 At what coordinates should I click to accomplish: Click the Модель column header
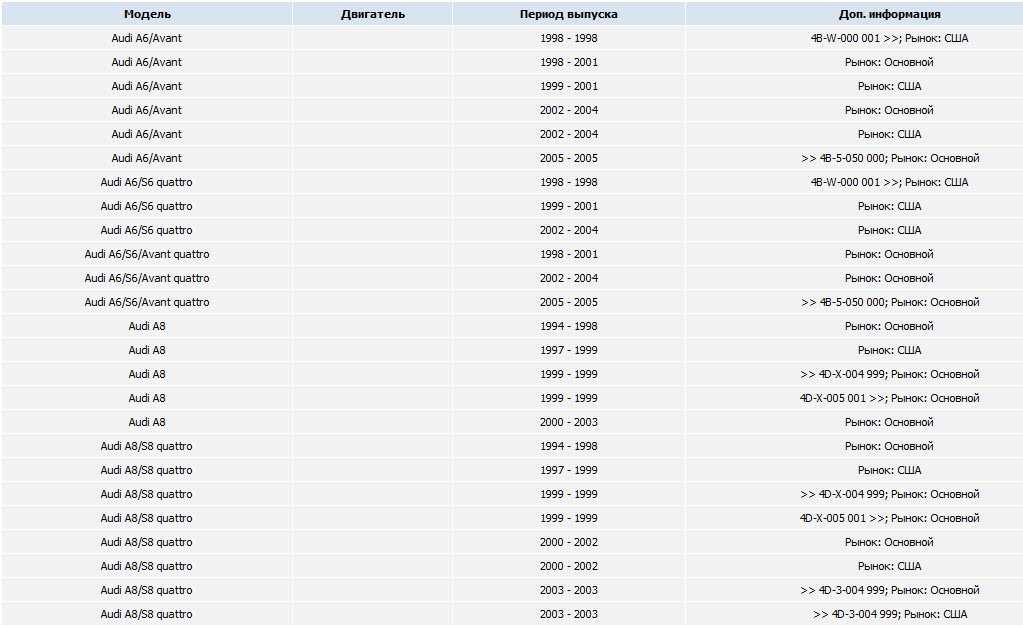[147, 14]
